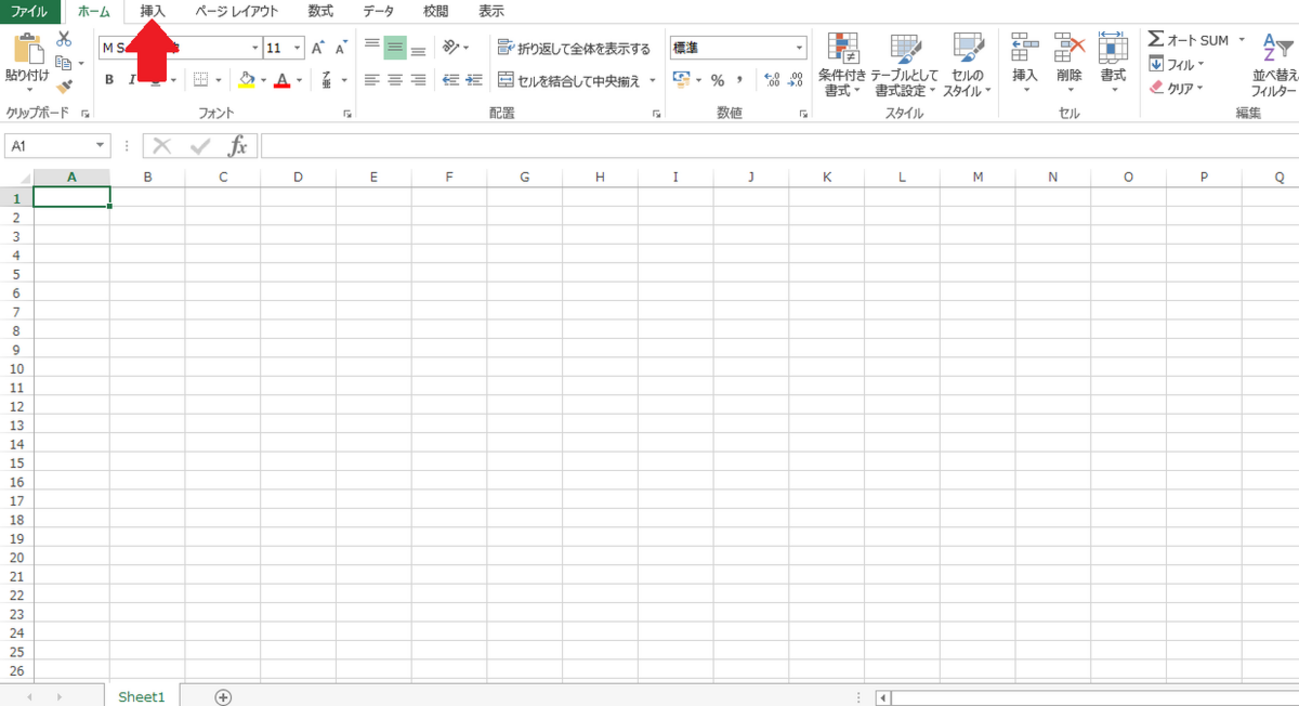The image size is (1299, 706).
Task: Toggle top vertical alignment
Action: [x=372, y=46]
